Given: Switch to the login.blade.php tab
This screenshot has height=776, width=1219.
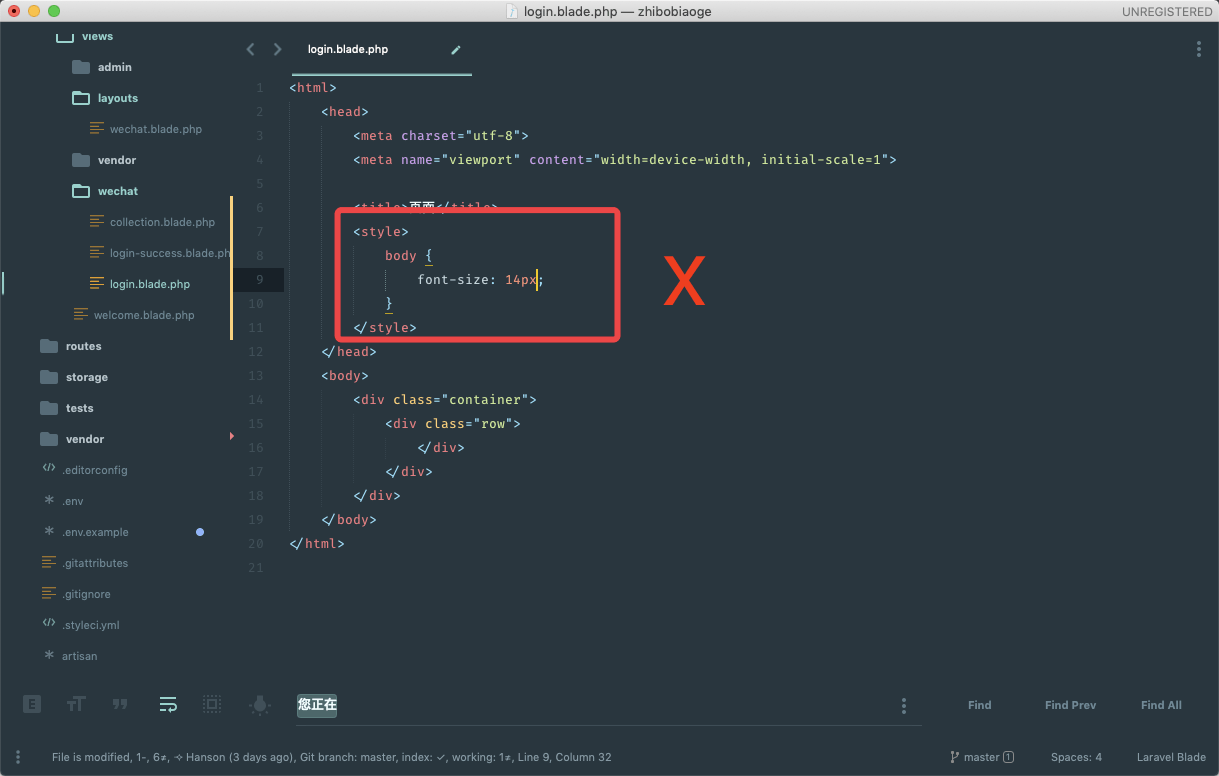Looking at the screenshot, I should 348,49.
